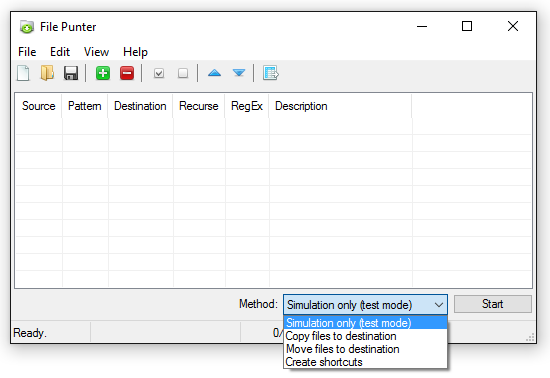Move rule up with blue up arrow

tap(214, 73)
